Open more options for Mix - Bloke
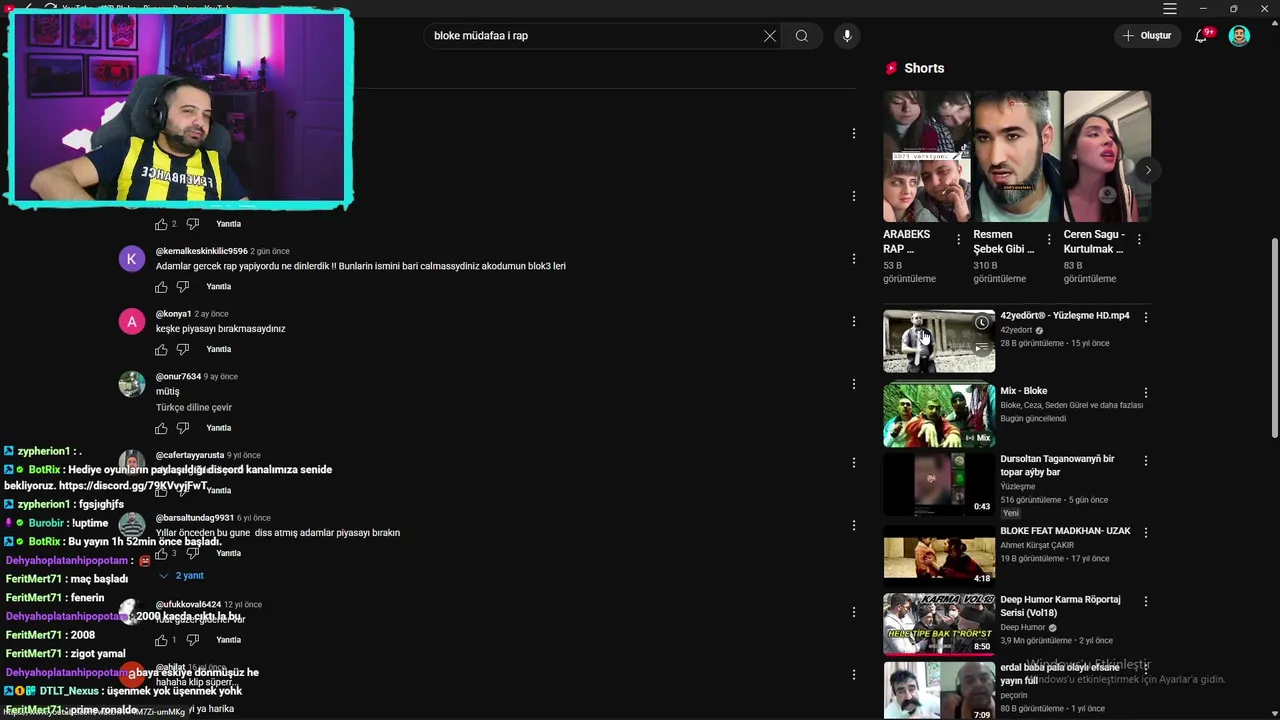Image resolution: width=1280 pixels, height=720 pixels. [1146, 393]
